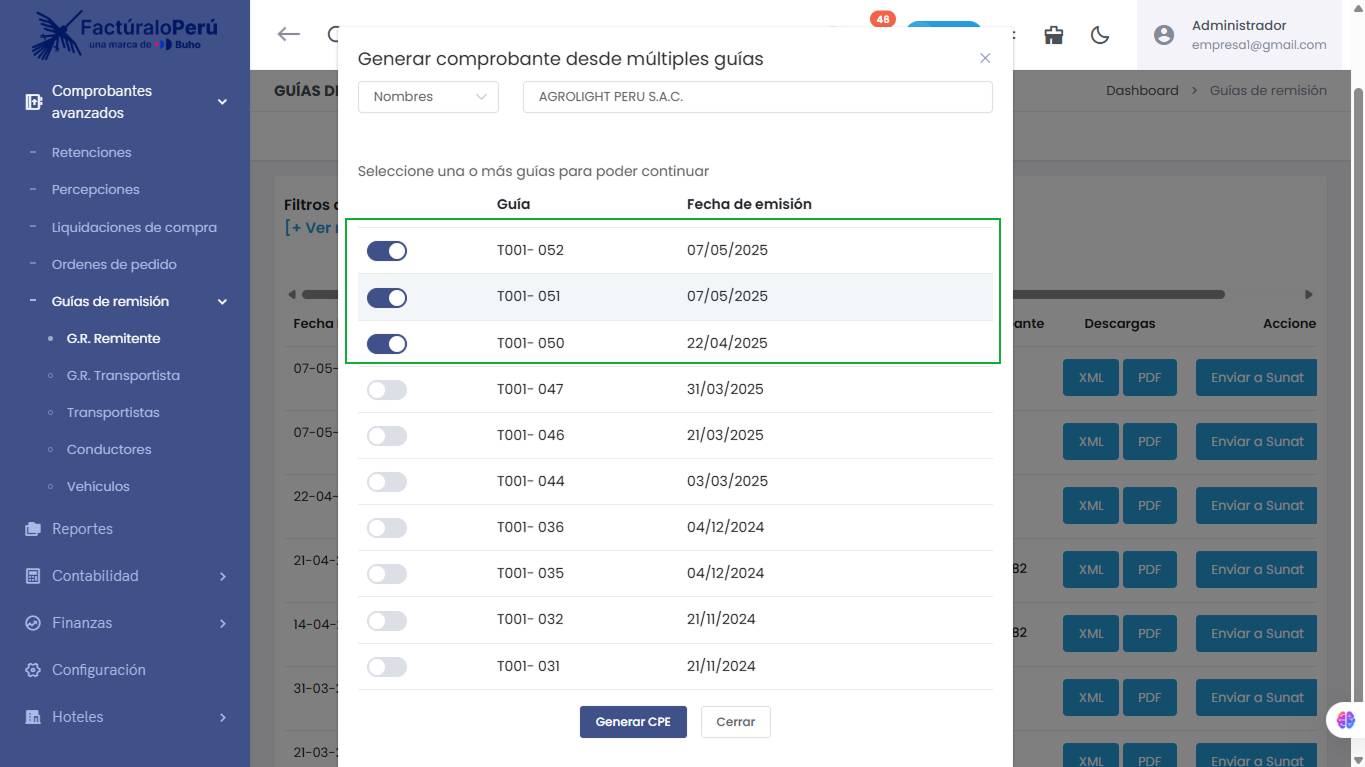Disable the toggle for guía T001- 052
The image size is (1365, 767).
(387, 251)
